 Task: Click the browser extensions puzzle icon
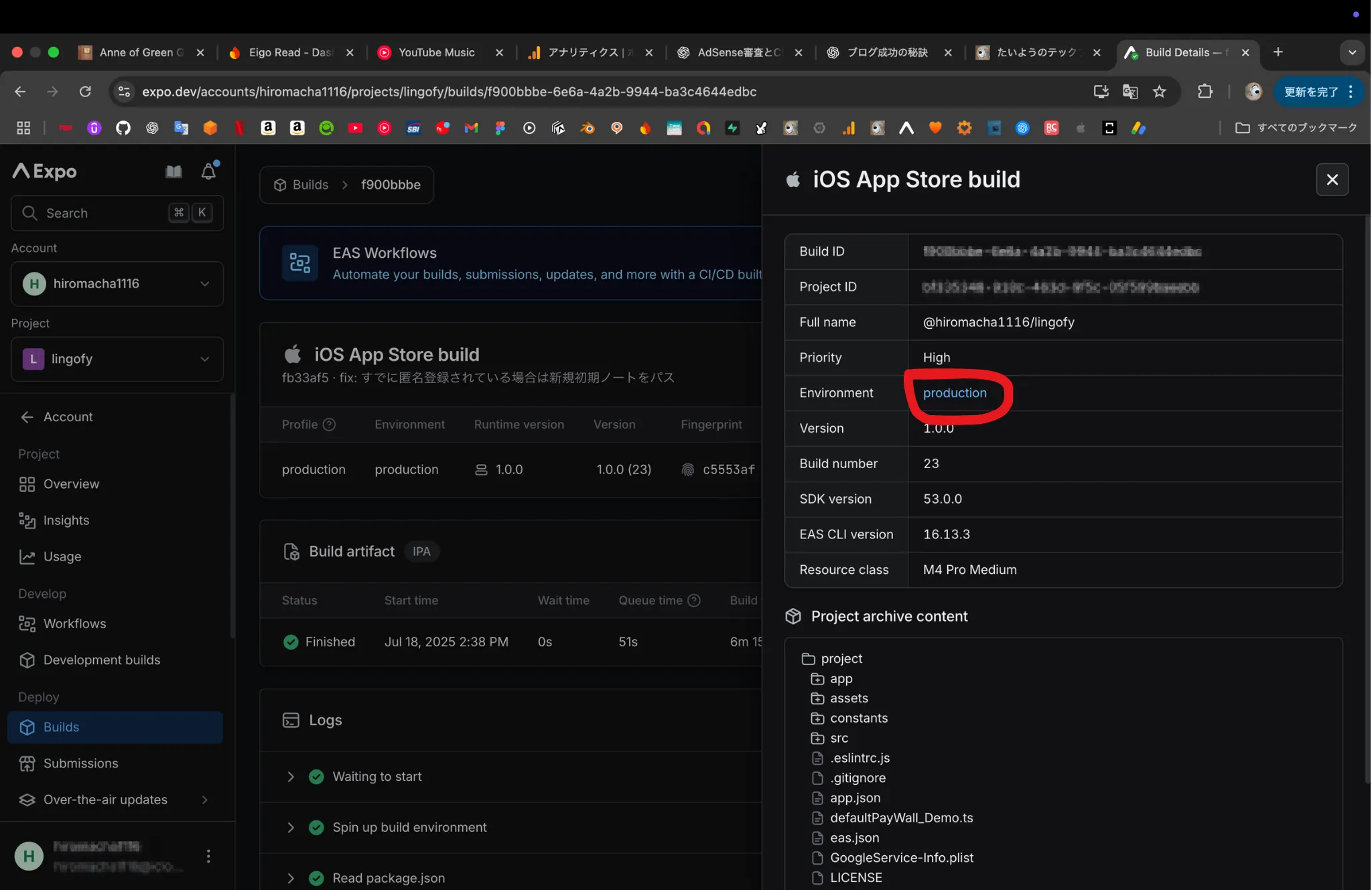click(x=1205, y=92)
